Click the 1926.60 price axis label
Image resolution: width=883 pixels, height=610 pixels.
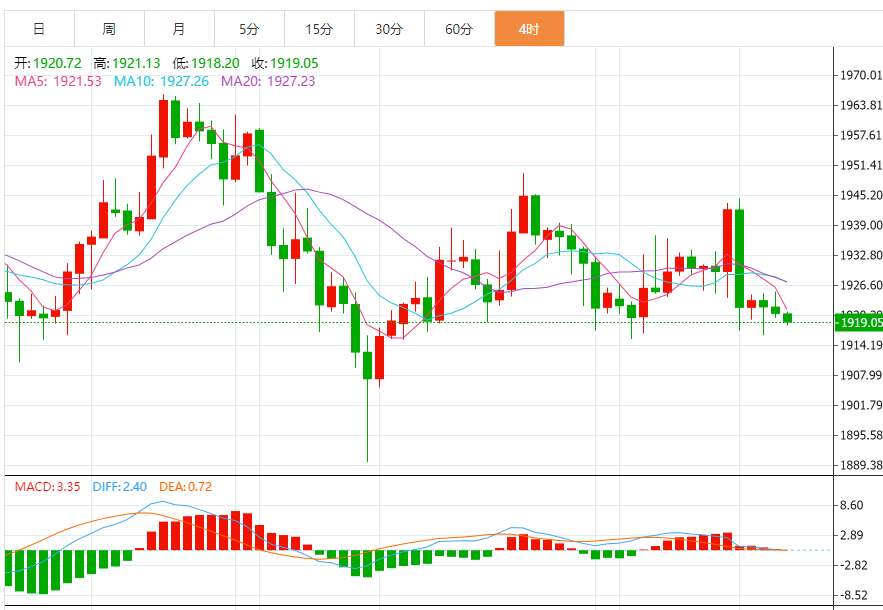pyautogui.click(x=861, y=286)
